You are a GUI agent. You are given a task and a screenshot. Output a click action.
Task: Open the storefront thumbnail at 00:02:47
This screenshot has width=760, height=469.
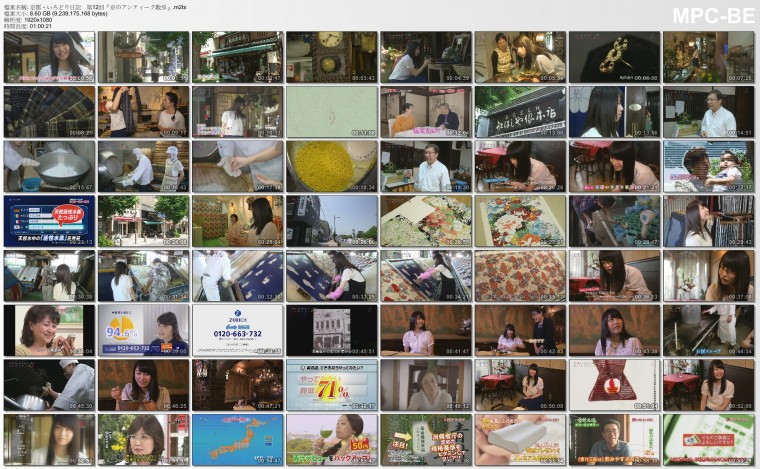click(x=238, y=57)
